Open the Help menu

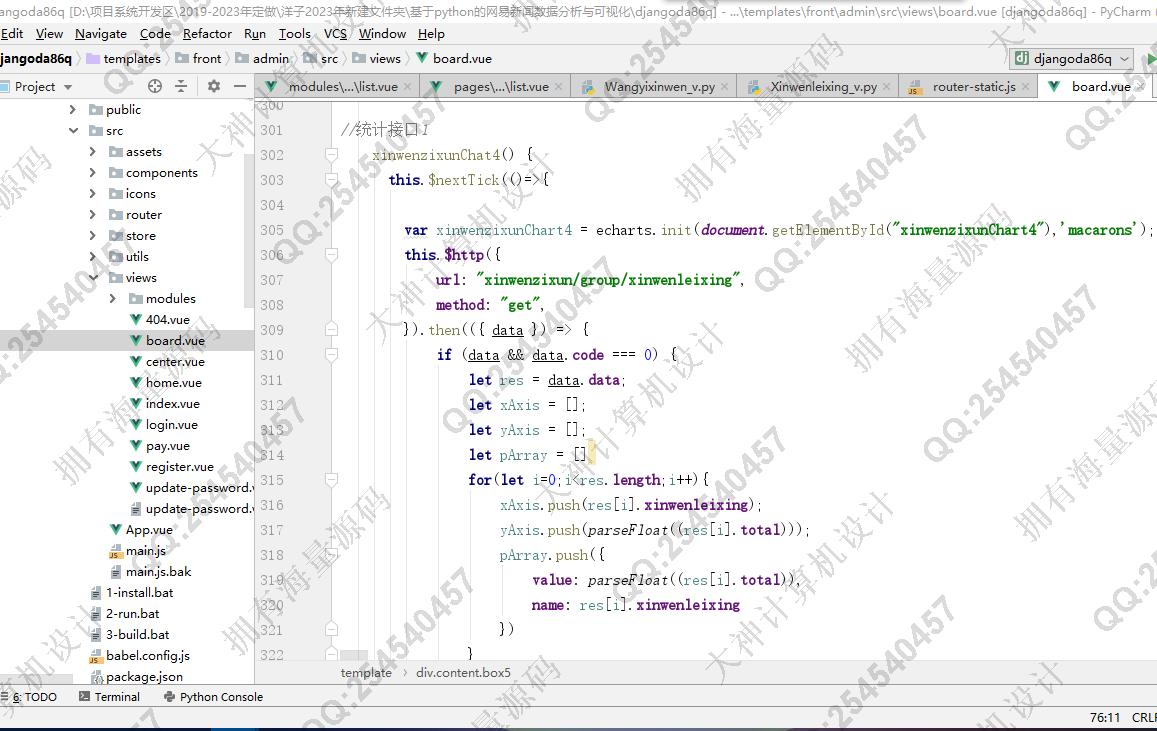click(431, 34)
